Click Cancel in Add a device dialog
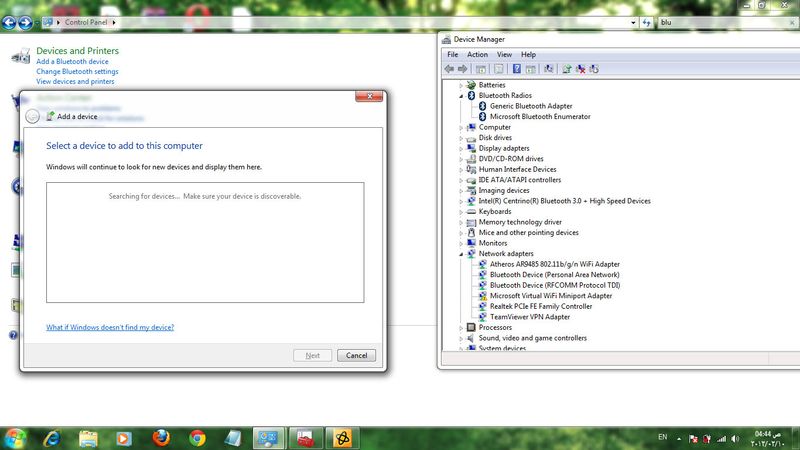This screenshot has width=800, height=450. (x=356, y=355)
